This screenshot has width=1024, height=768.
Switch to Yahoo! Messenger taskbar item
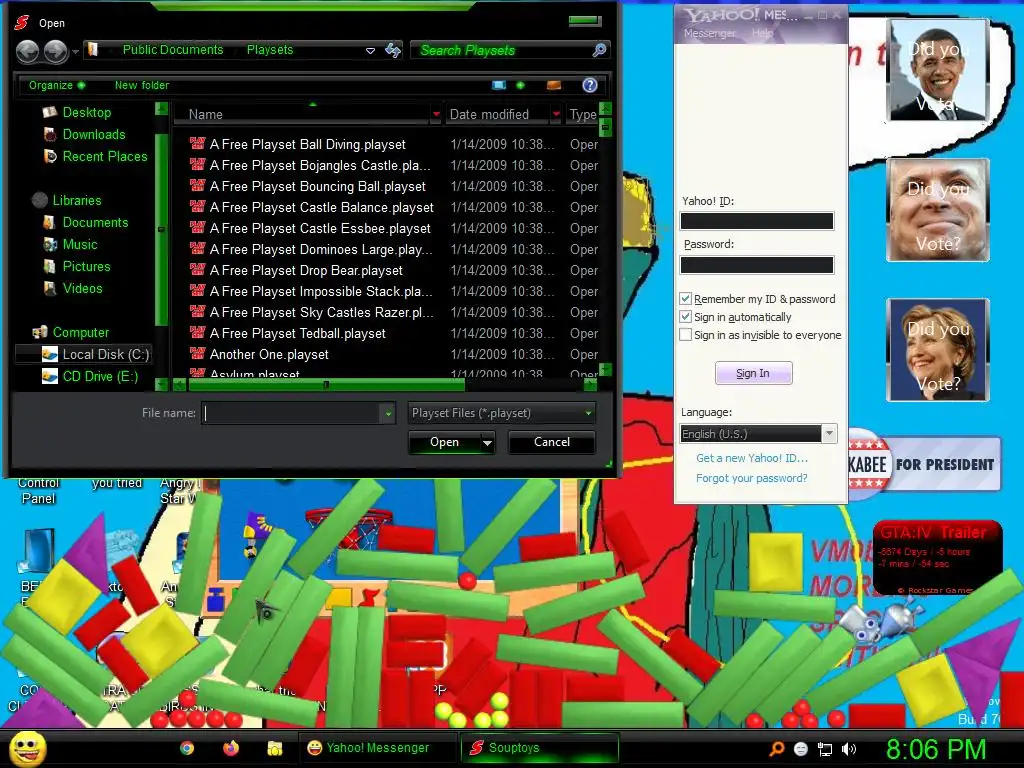(377, 748)
